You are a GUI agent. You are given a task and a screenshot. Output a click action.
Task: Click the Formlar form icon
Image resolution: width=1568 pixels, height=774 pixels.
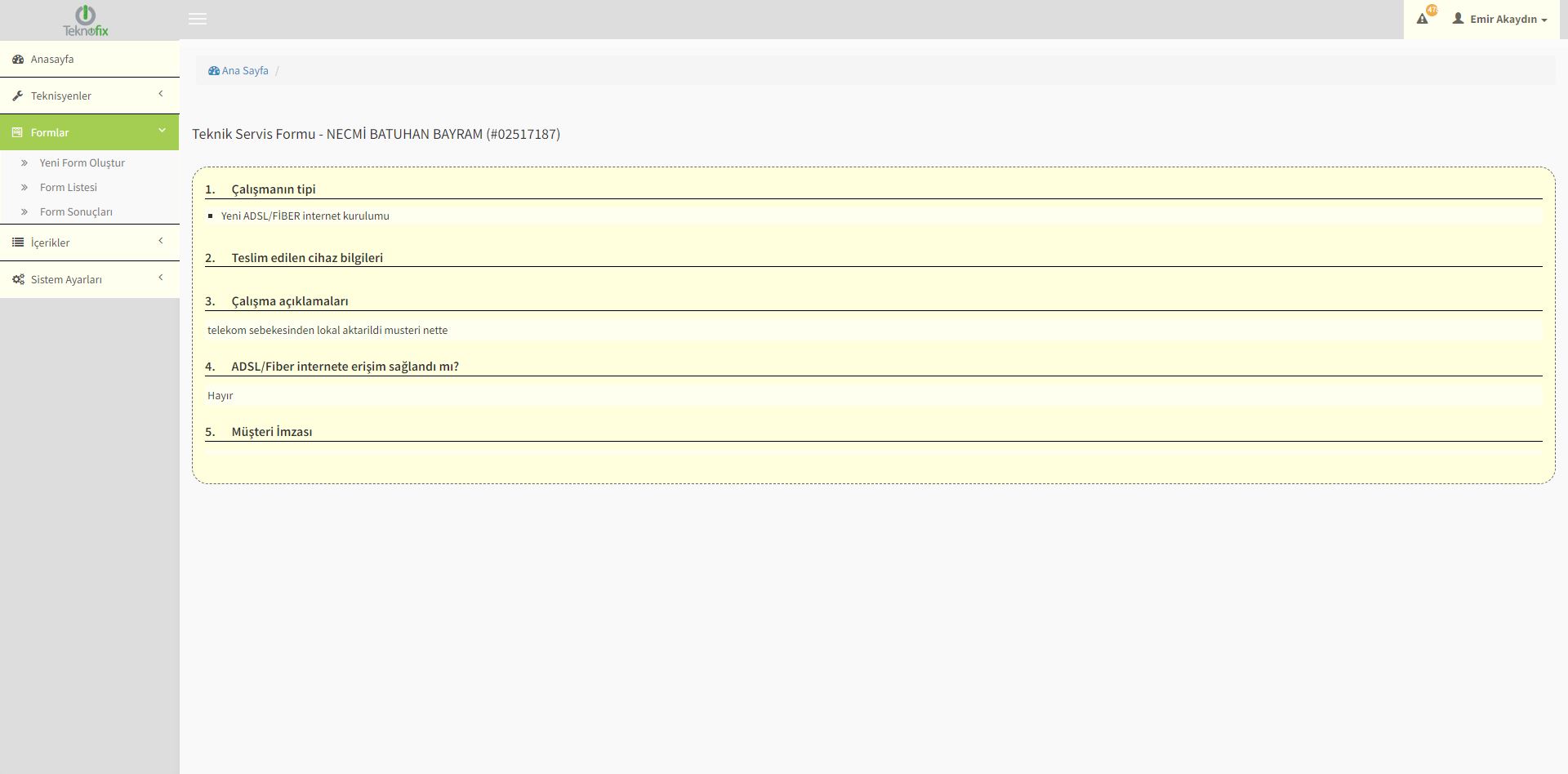(x=18, y=132)
